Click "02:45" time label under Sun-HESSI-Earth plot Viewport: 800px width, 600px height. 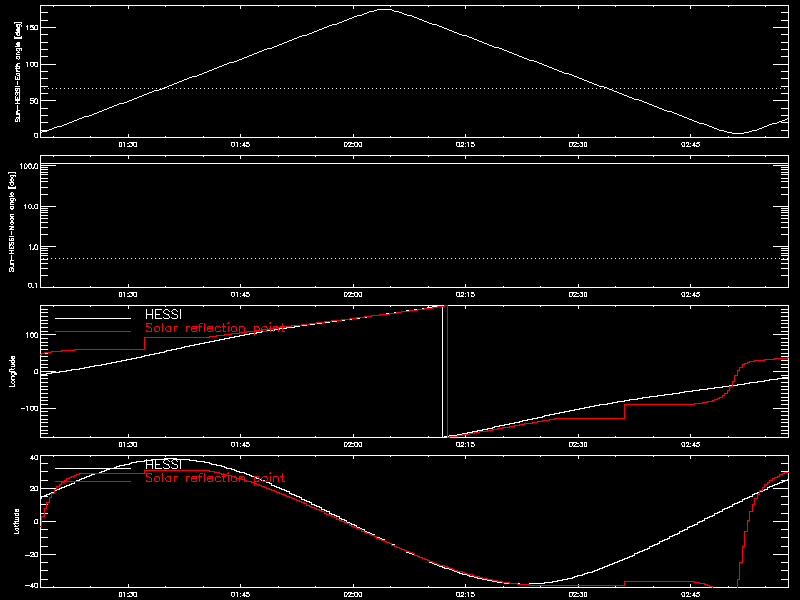click(691, 145)
